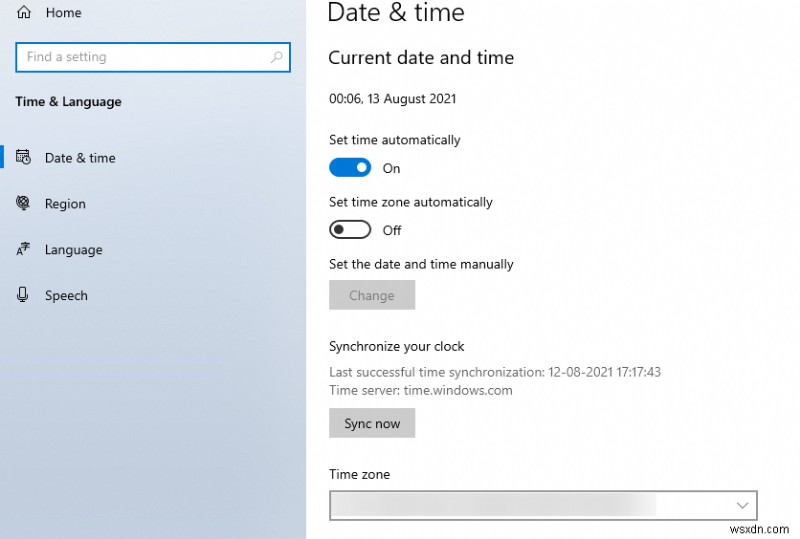Click the Time server: time.windows.com text

click(421, 390)
